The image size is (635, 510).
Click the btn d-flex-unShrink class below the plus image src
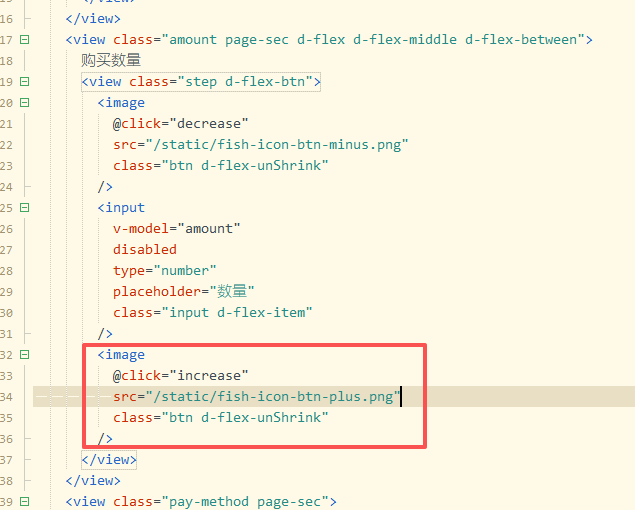248,418
